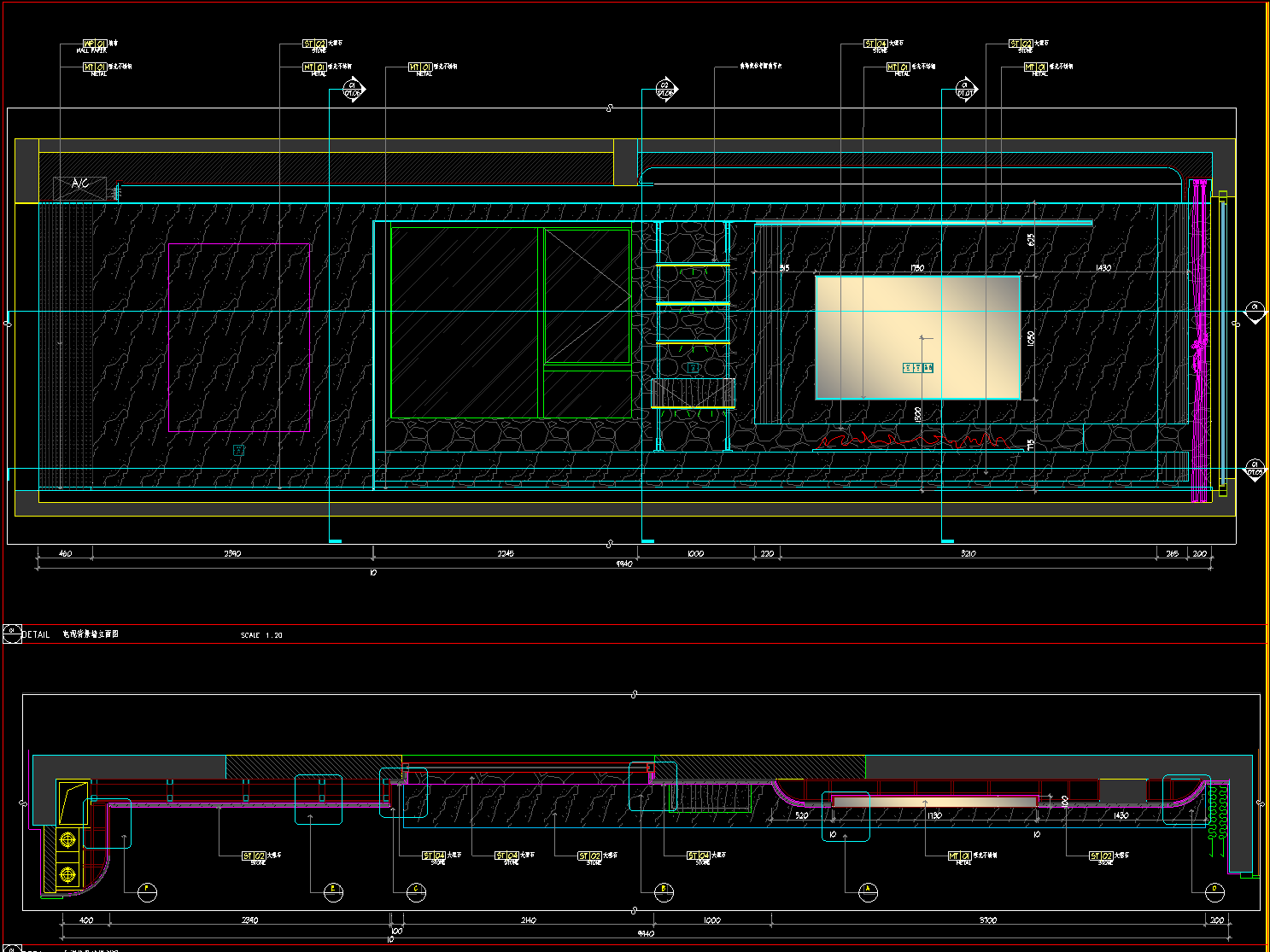
Task: Click the upper stove burner in plan
Action: (x=67, y=840)
